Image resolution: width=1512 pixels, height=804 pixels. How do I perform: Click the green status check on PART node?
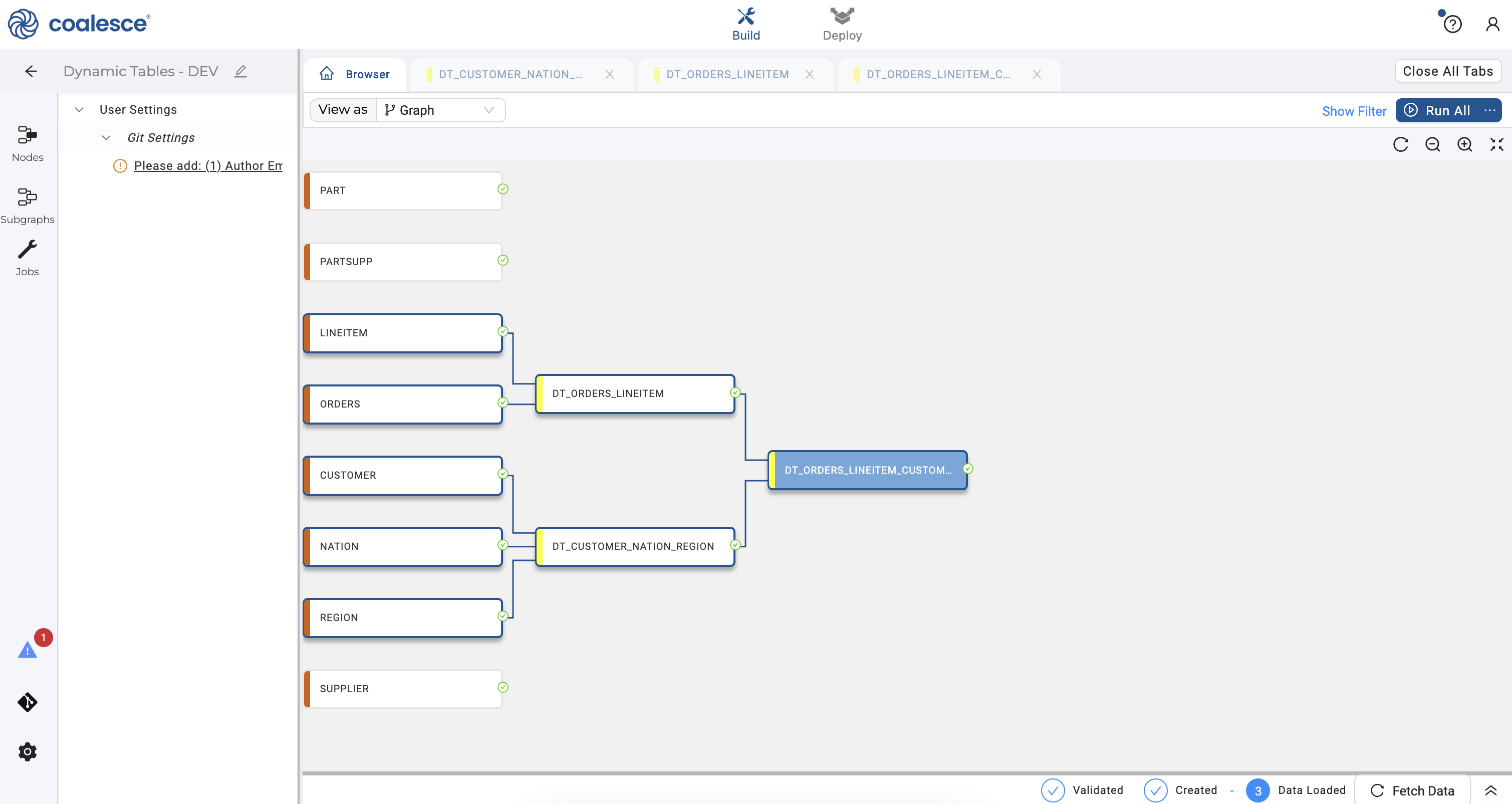(x=503, y=189)
